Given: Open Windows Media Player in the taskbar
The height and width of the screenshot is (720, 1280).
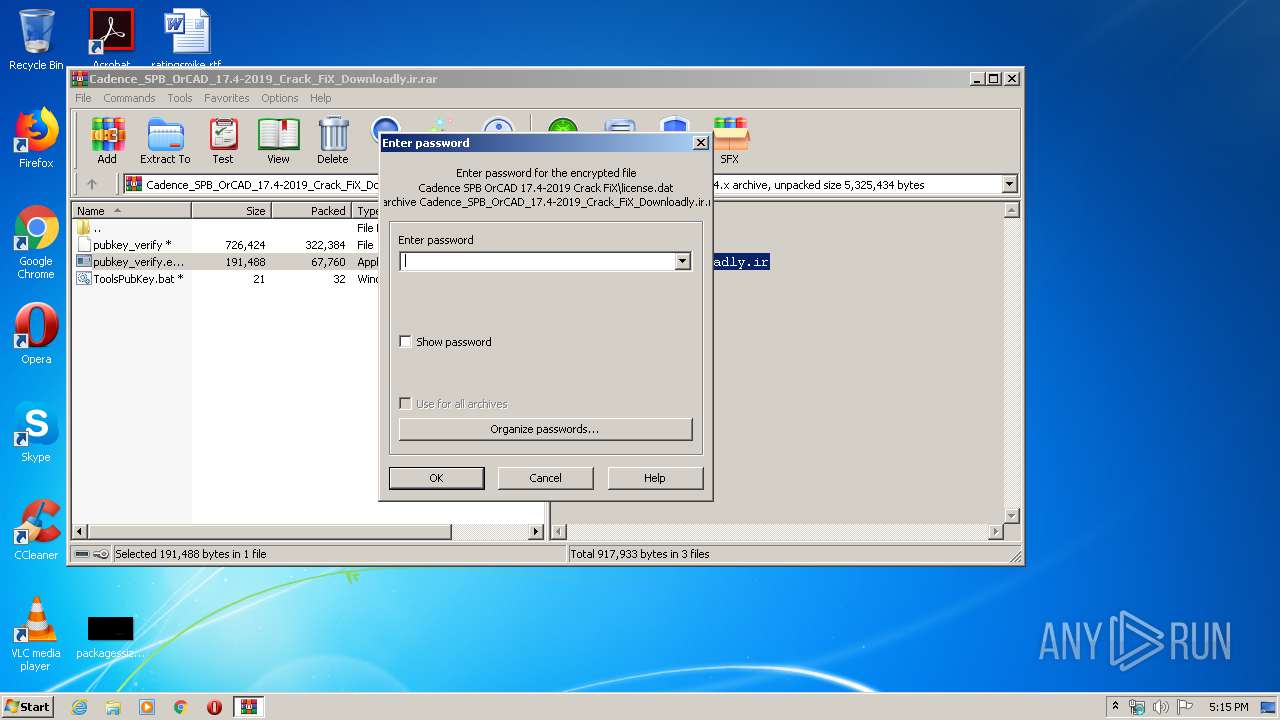Looking at the screenshot, I should click(147, 707).
